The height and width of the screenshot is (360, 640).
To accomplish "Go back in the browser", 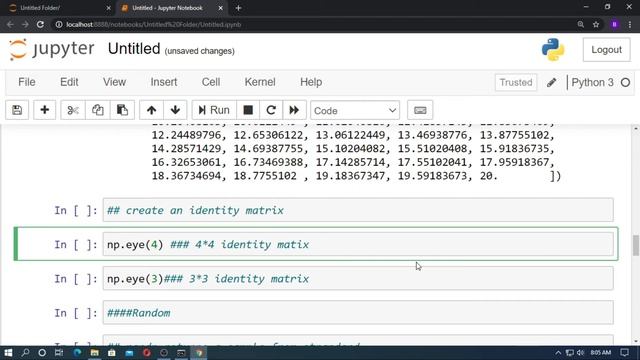I will pyautogui.click(x=10, y=24).
